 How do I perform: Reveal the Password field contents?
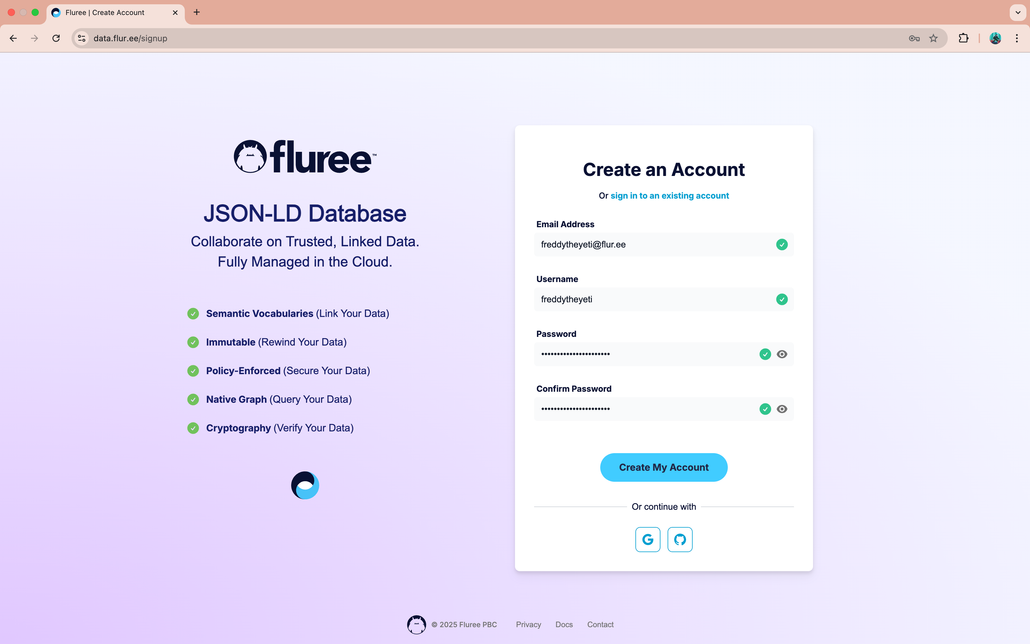782,354
